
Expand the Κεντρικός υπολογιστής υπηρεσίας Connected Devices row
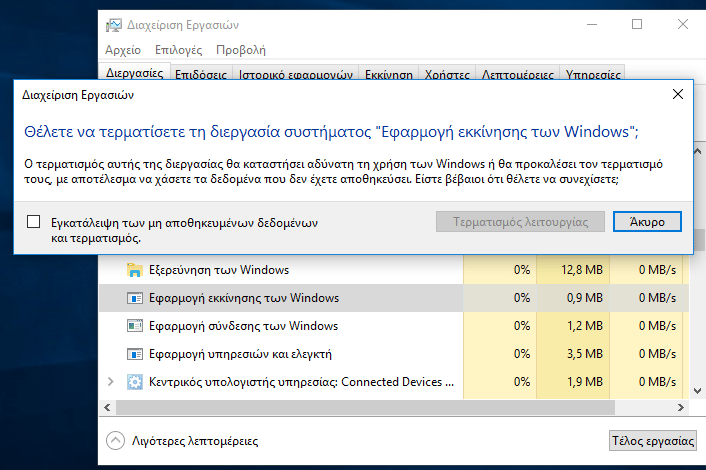pos(111,382)
